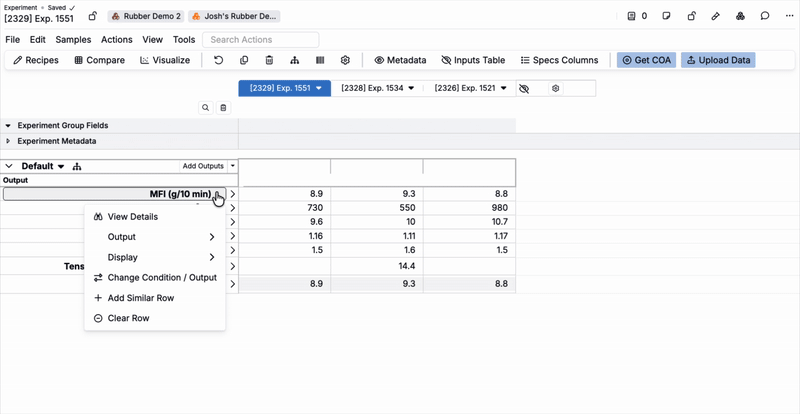Click the trash icon in the main toolbar
Screen dimensions: 800x414
pos(269,60)
